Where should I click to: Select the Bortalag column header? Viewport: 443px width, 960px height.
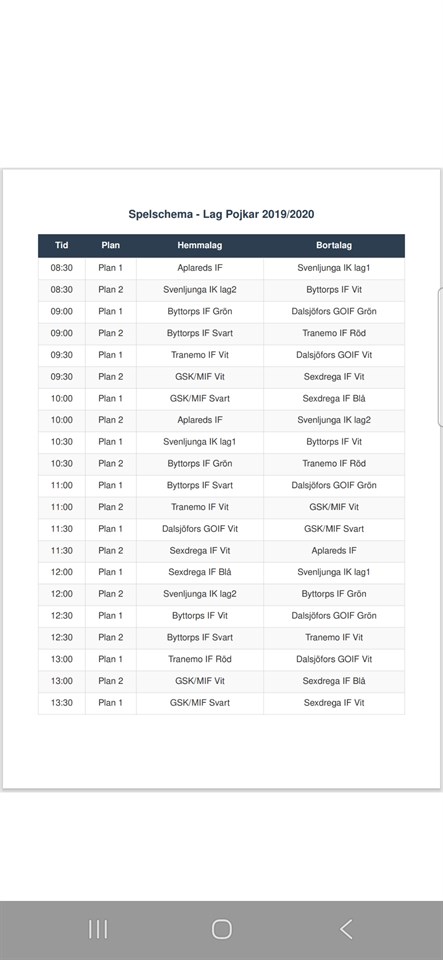pos(334,245)
